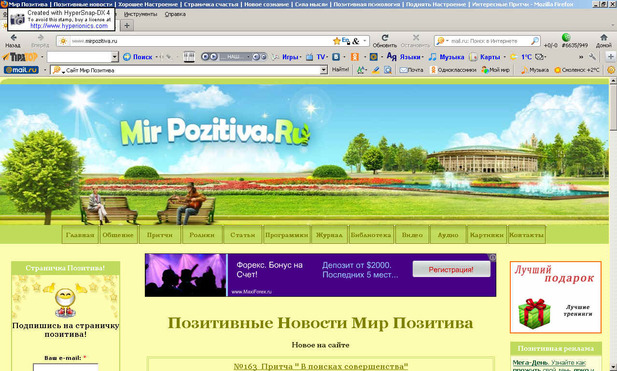Click the Ваш e-mail input field
617x371 pixels.
point(65,367)
